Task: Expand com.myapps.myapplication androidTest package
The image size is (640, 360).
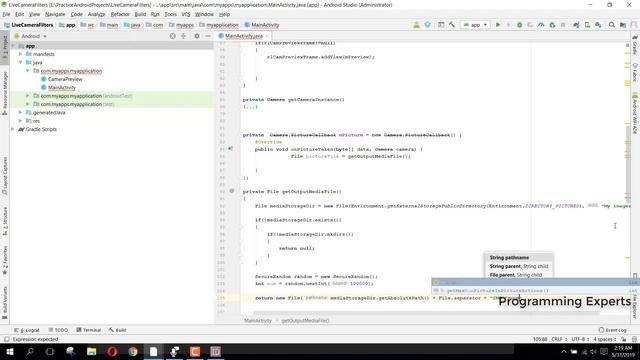Action: point(28,96)
